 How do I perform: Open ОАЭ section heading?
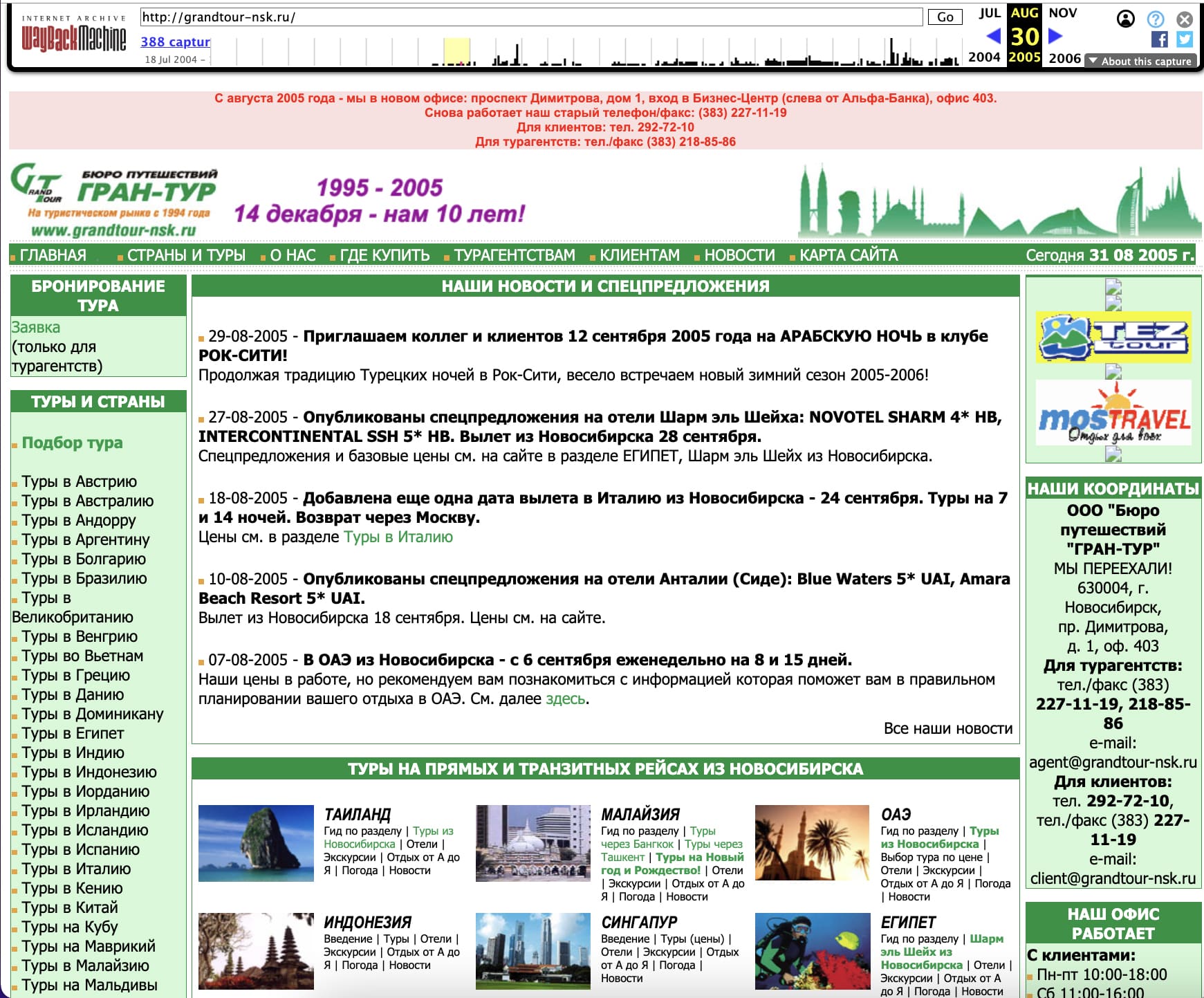[x=896, y=814]
